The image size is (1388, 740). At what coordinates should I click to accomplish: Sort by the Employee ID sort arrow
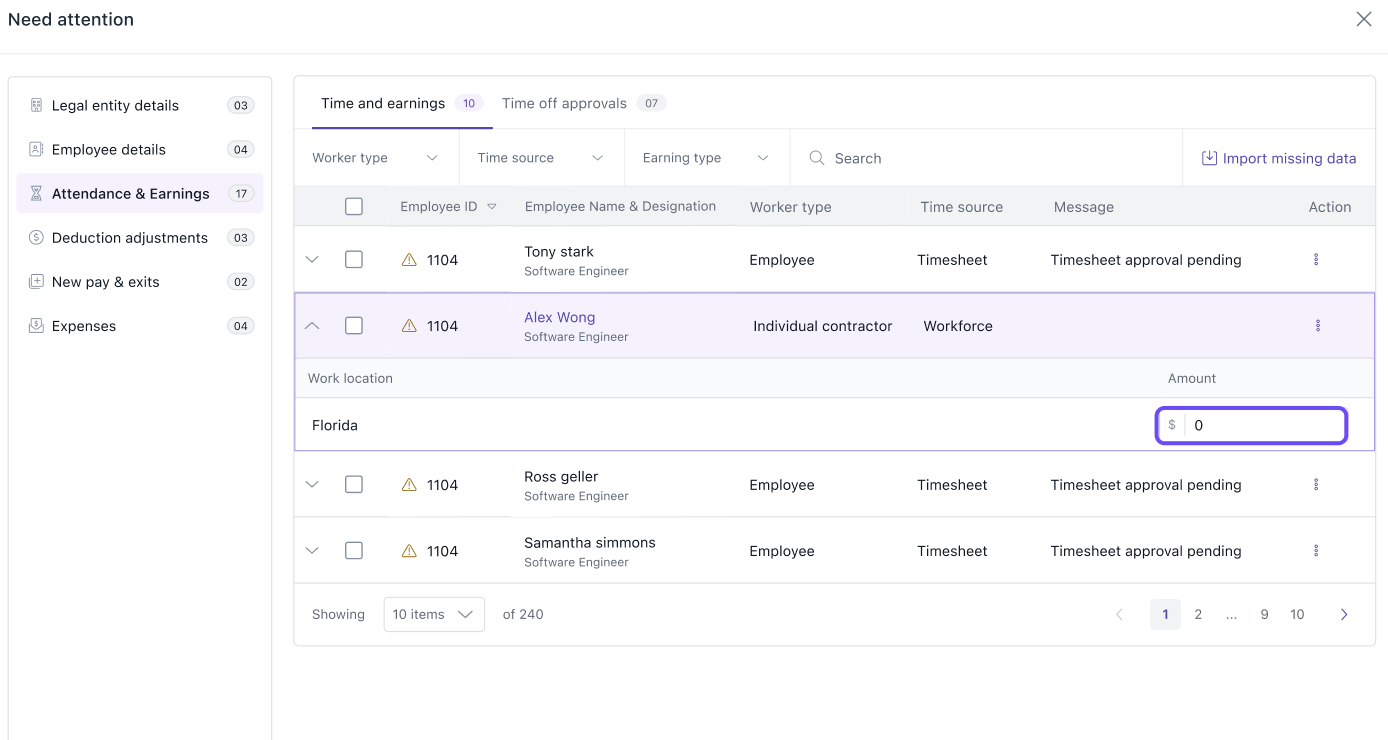point(492,207)
